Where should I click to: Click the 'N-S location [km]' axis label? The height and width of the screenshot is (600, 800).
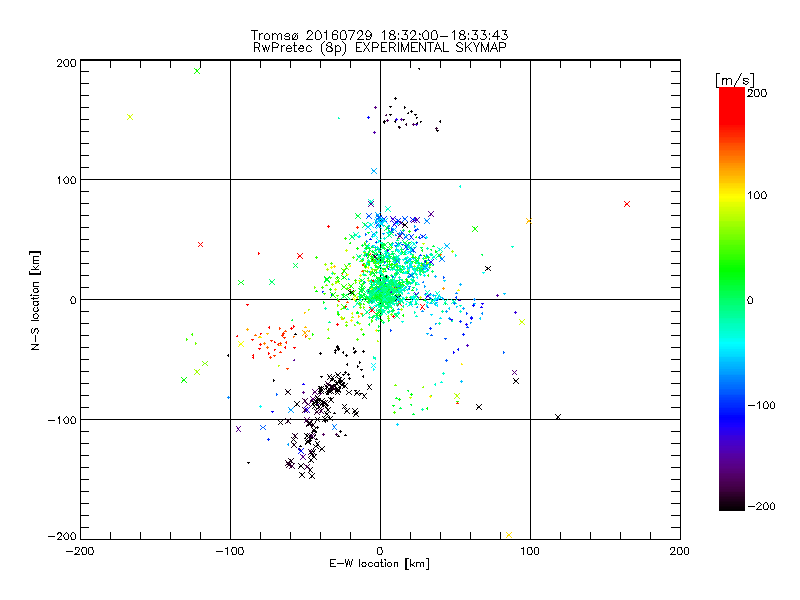pos(35,301)
